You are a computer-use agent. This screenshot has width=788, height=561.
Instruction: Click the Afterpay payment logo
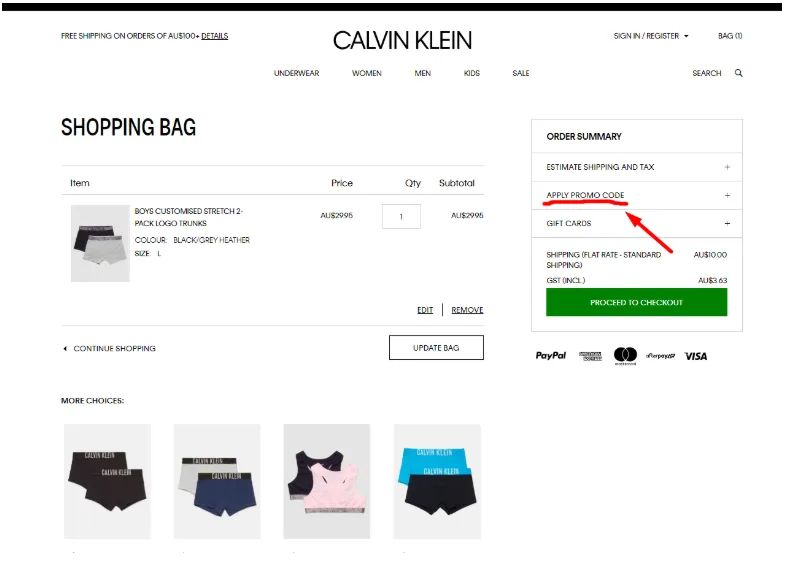pyautogui.click(x=660, y=355)
